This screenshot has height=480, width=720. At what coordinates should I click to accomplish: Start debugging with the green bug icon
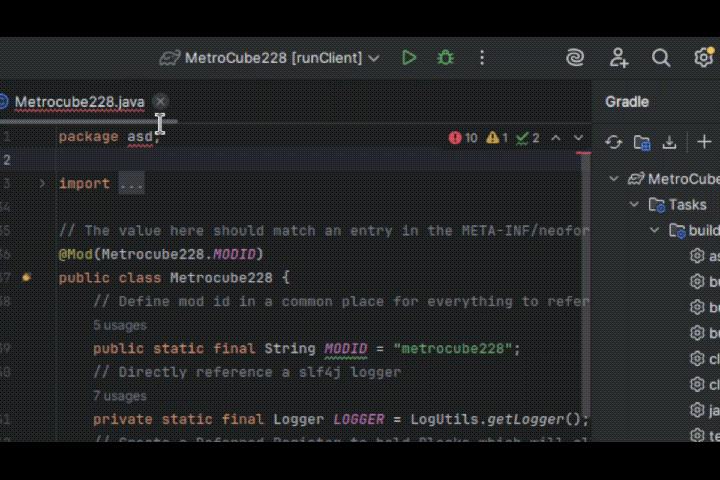[446, 58]
